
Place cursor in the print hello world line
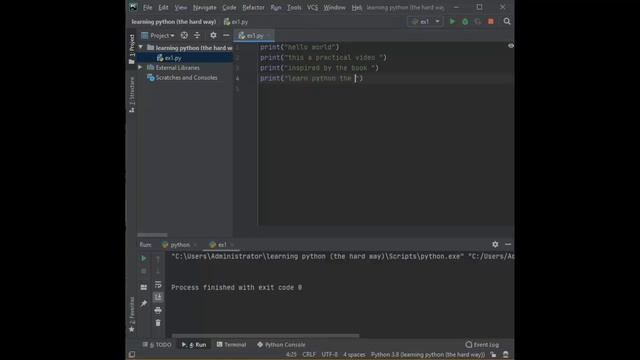pos(300,47)
